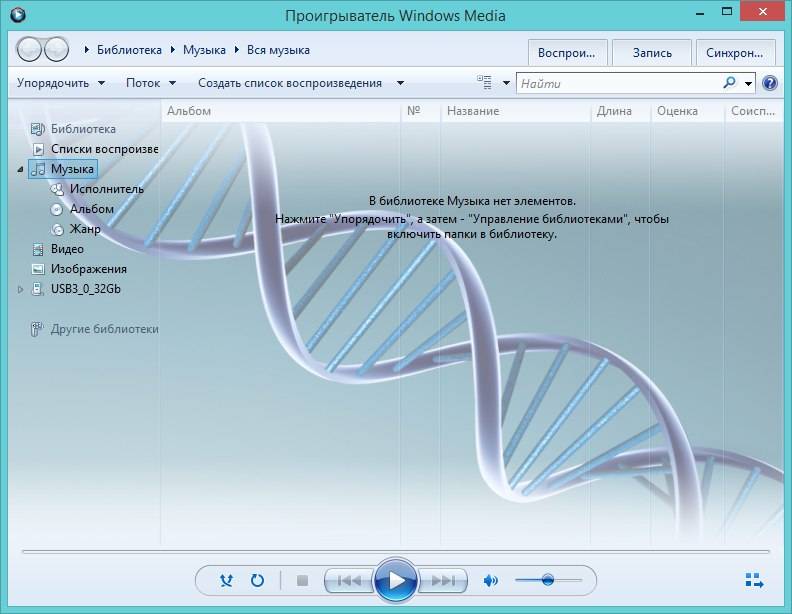Toggle shuffle mode
The image size is (792, 614).
(x=227, y=580)
